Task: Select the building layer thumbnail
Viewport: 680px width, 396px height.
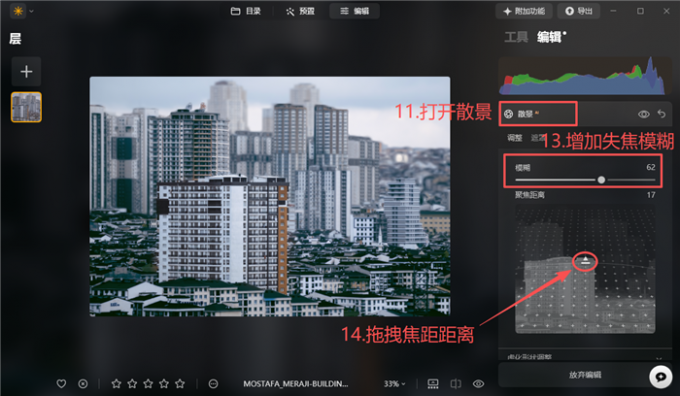Action: point(26,107)
